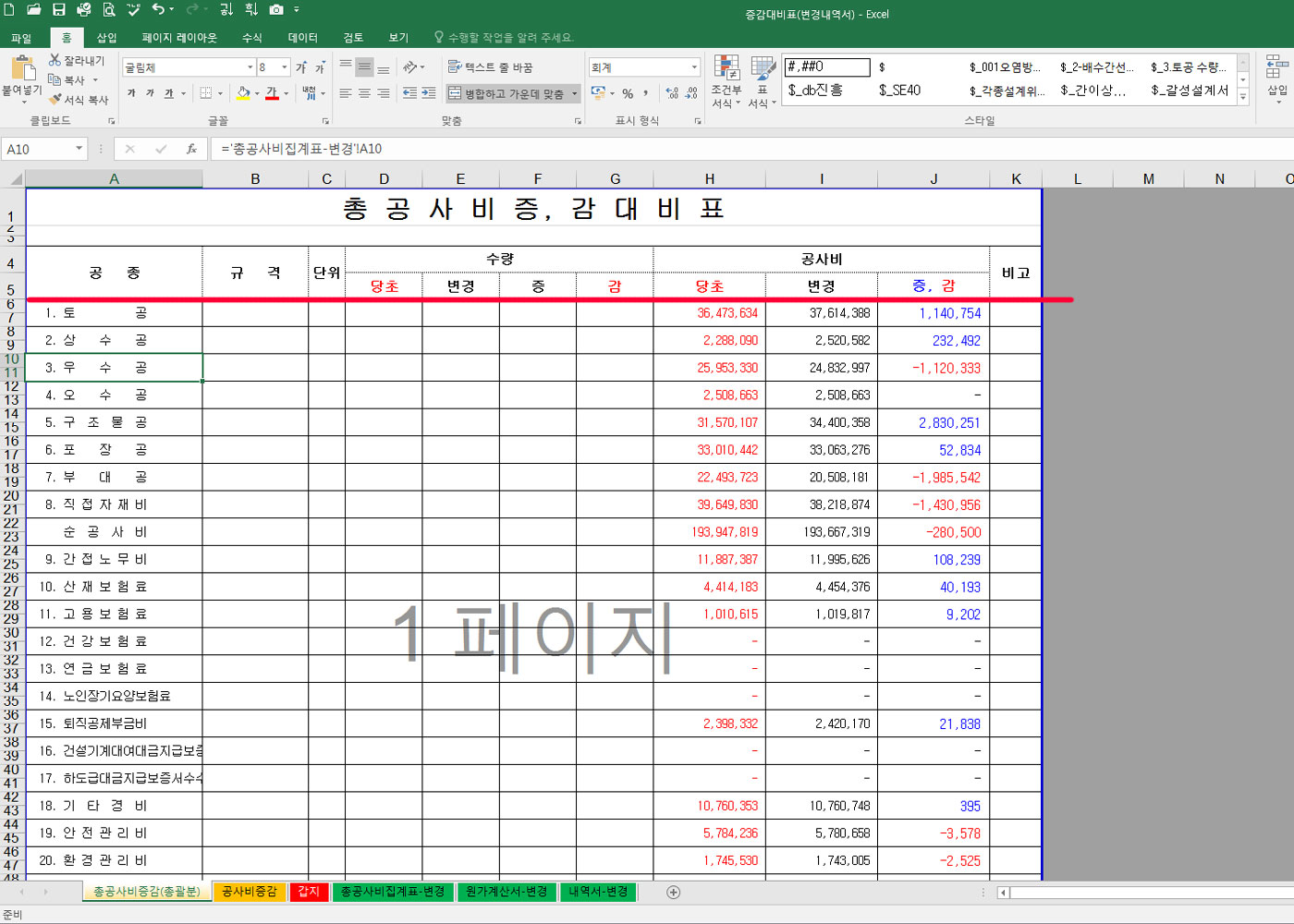The width and height of the screenshot is (1294, 924).
Task: Toggle underline formatting (가)
Action: [168, 93]
